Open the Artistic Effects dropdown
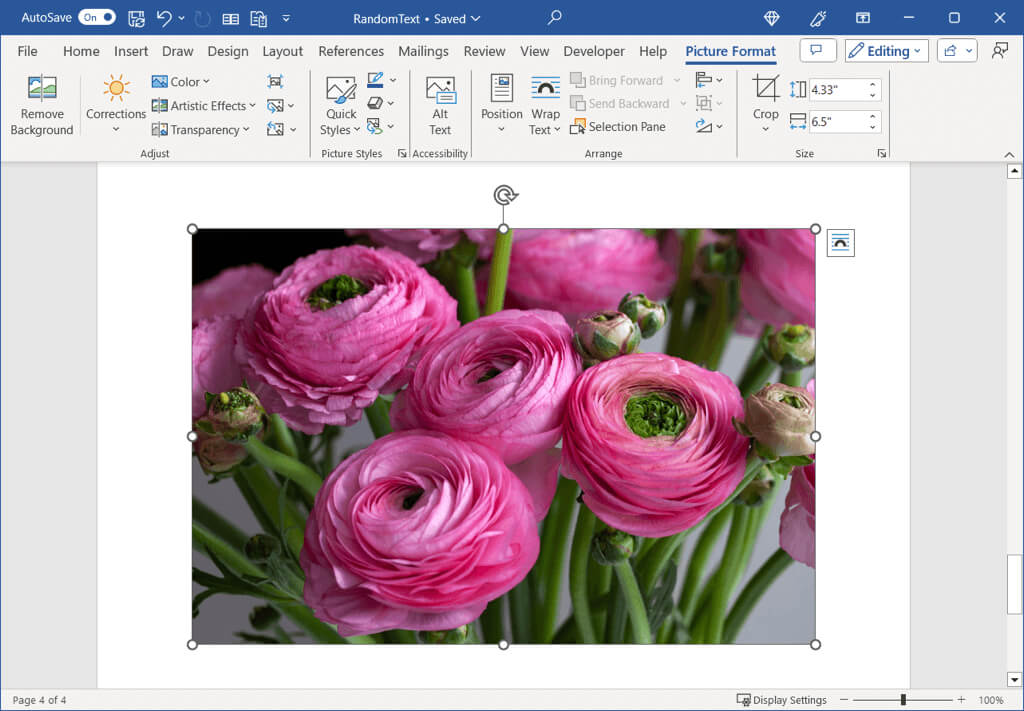 click(x=204, y=106)
